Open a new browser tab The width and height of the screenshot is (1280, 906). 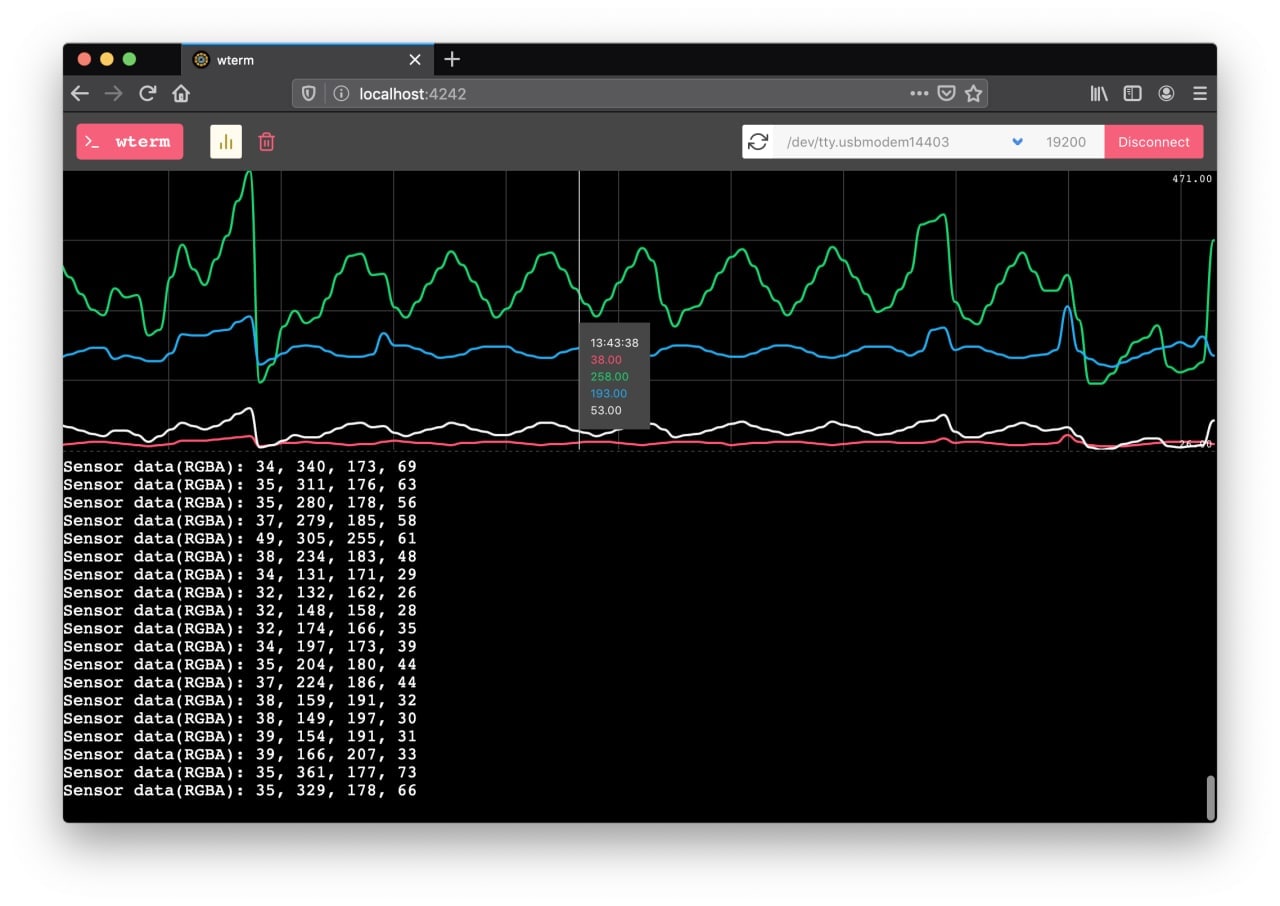point(452,60)
